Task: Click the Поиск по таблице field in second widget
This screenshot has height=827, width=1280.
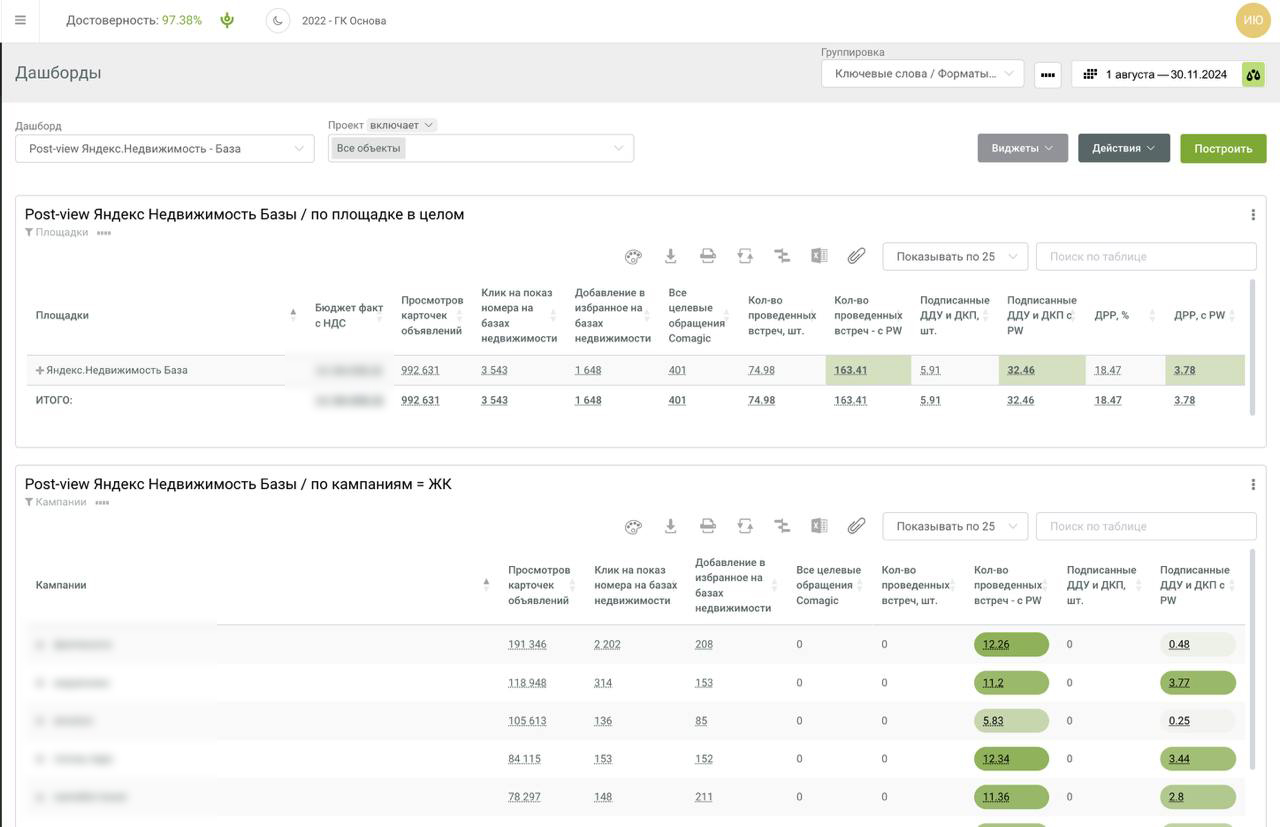Action: coord(1145,527)
